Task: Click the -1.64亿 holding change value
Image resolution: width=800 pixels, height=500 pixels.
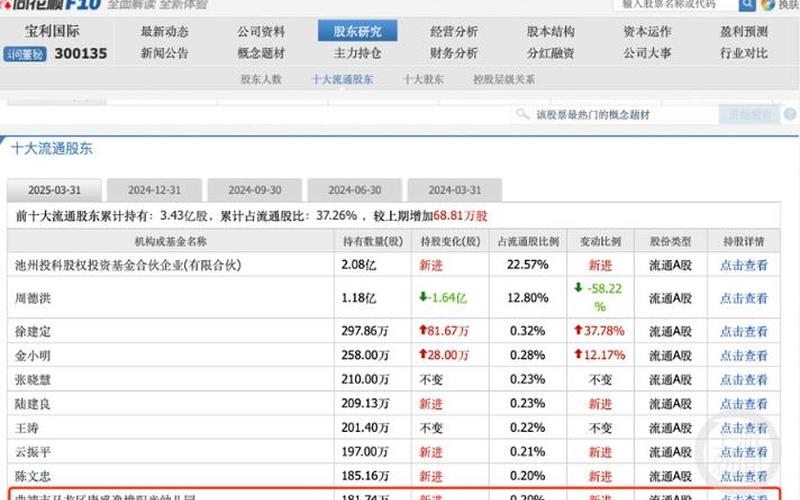Action: [443, 298]
